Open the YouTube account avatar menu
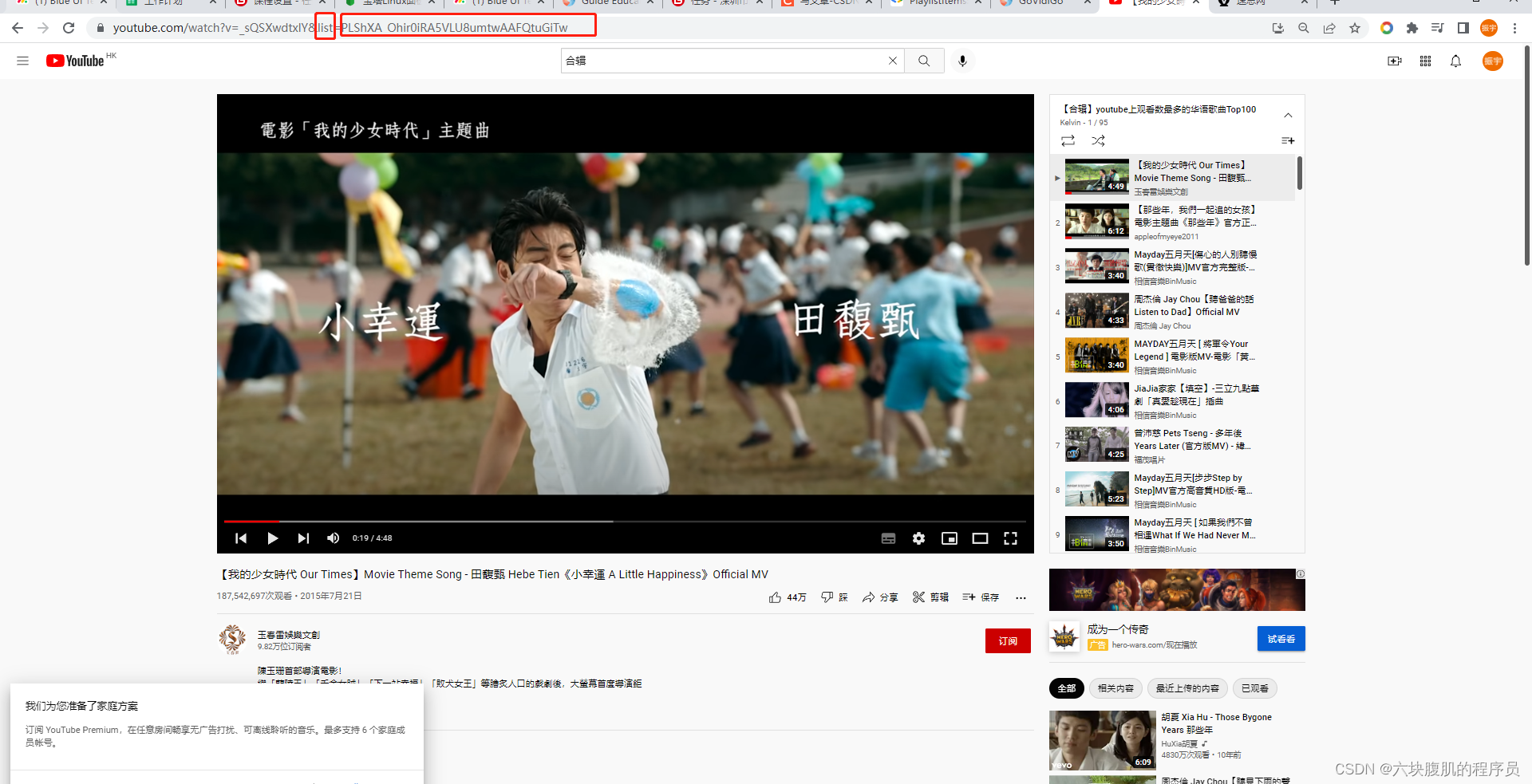This screenshot has width=1532, height=784. point(1493,61)
